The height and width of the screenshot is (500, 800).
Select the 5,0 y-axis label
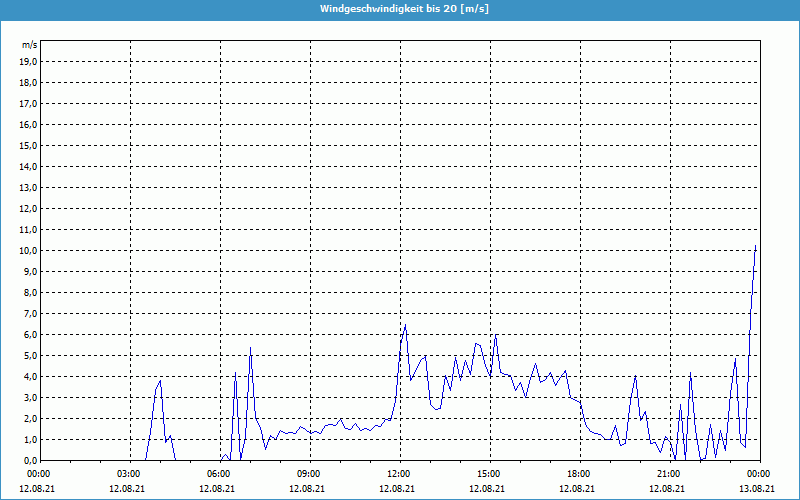point(29,355)
